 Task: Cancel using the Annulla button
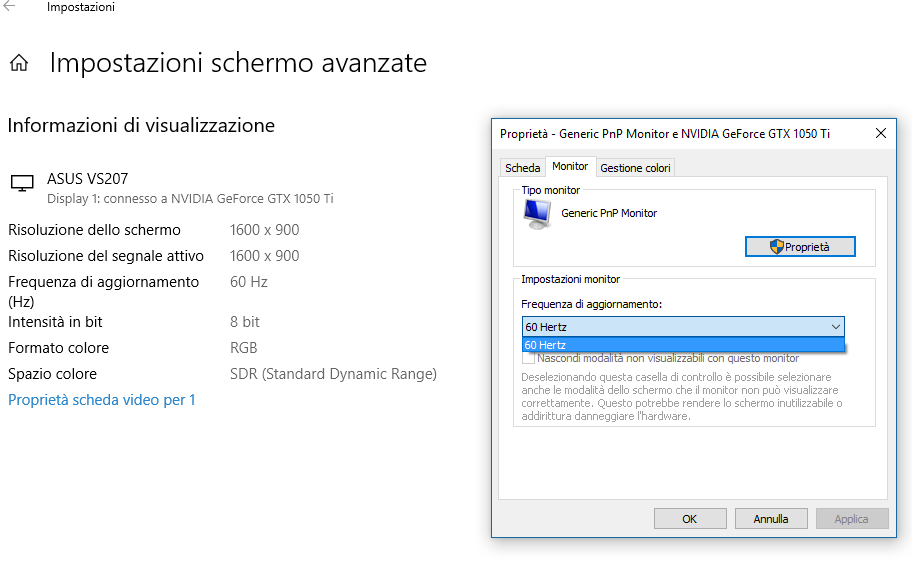[x=771, y=518]
